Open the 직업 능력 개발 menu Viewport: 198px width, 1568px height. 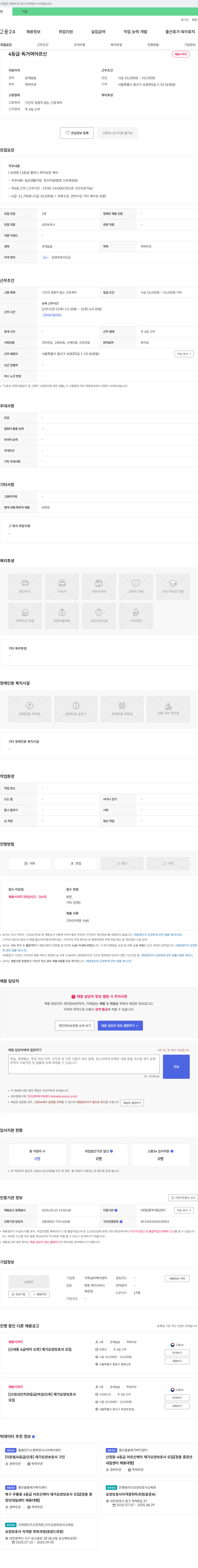click(135, 32)
